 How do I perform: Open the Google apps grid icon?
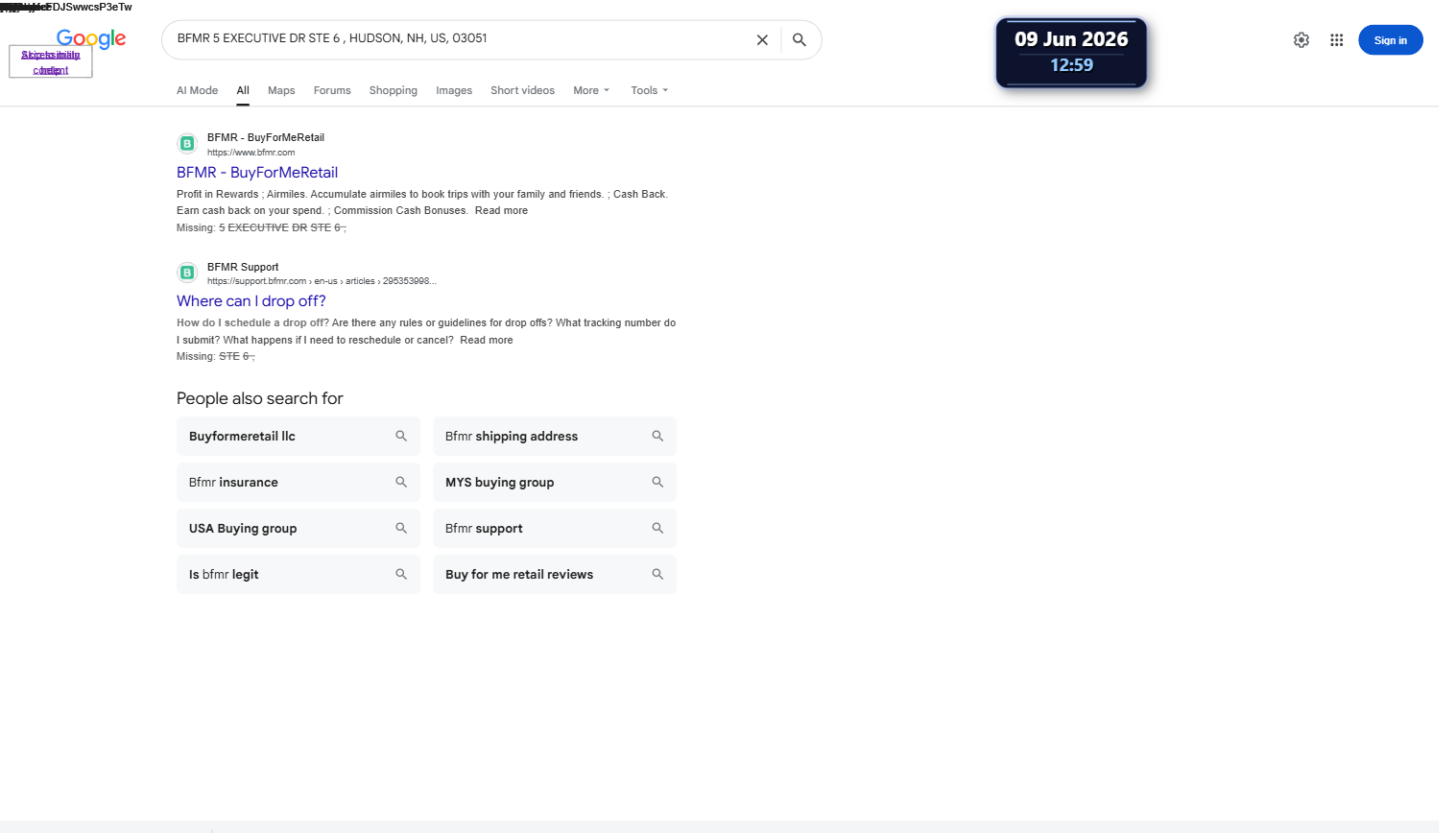(1336, 40)
